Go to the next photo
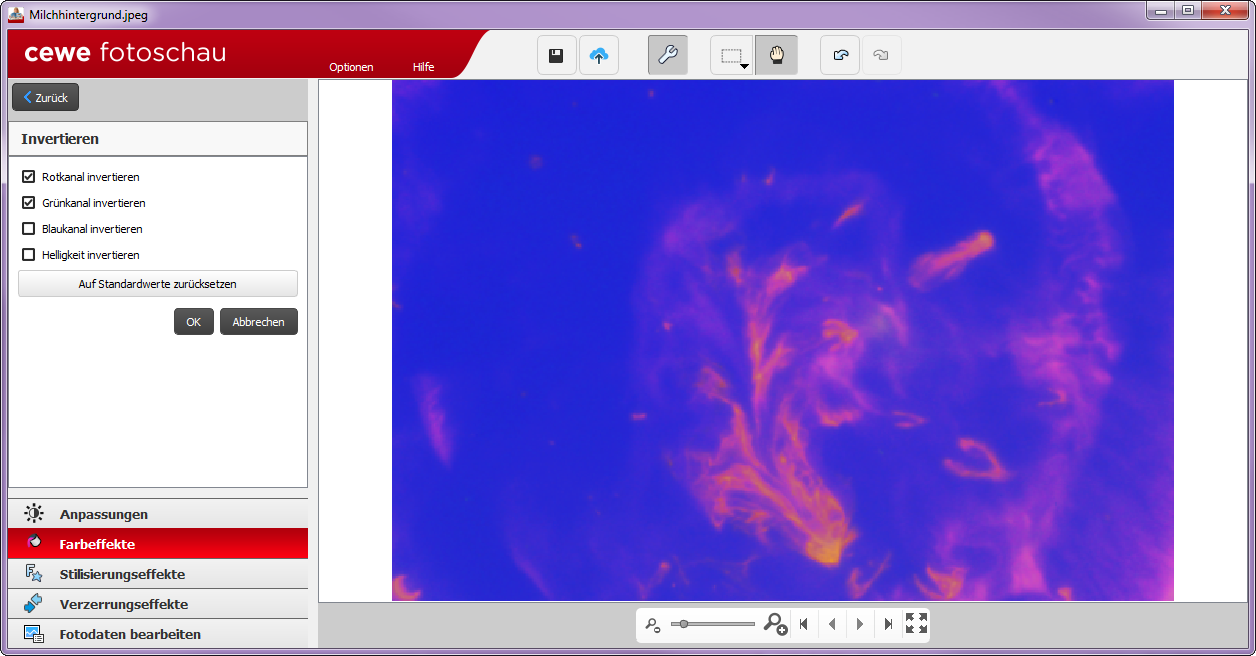The height and width of the screenshot is (656, 1256). pos(860,624)
